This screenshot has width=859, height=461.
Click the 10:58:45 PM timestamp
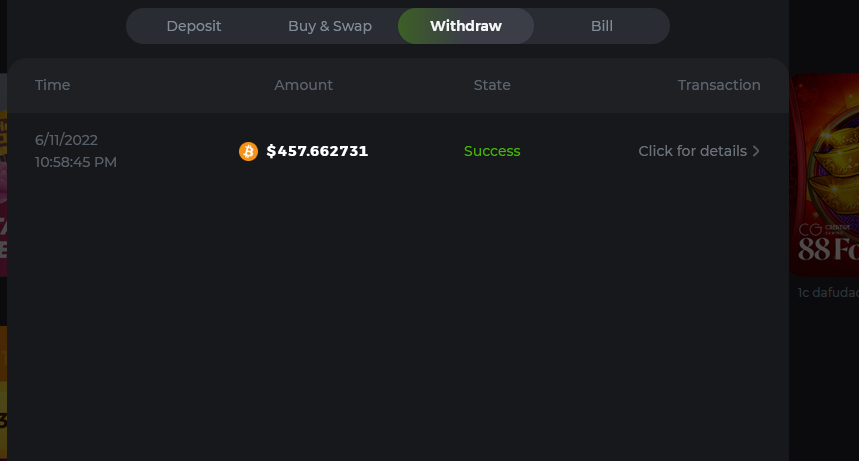pyautogui.click(x=76, y=162)
